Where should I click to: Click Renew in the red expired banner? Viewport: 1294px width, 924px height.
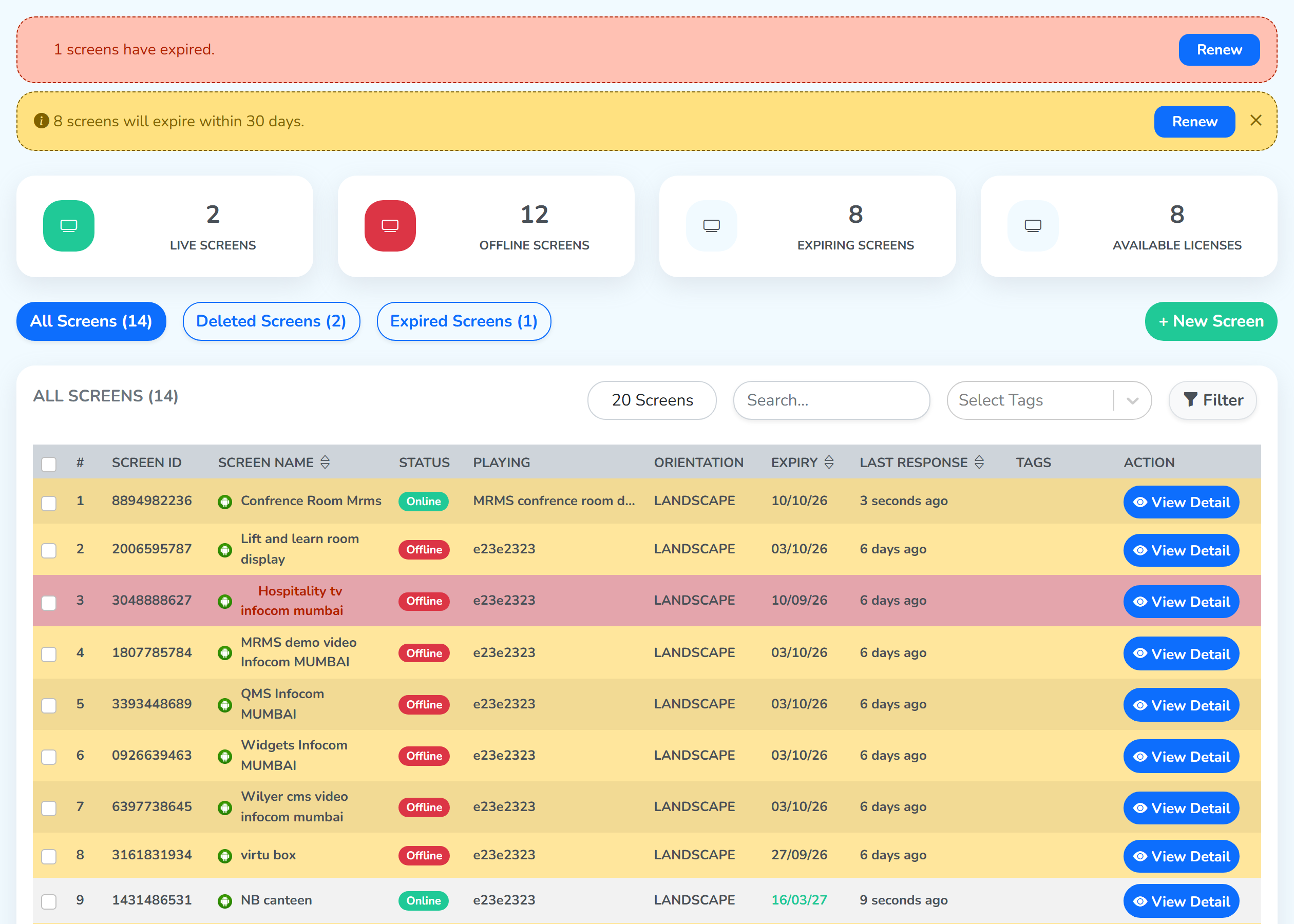point(1220,49)
